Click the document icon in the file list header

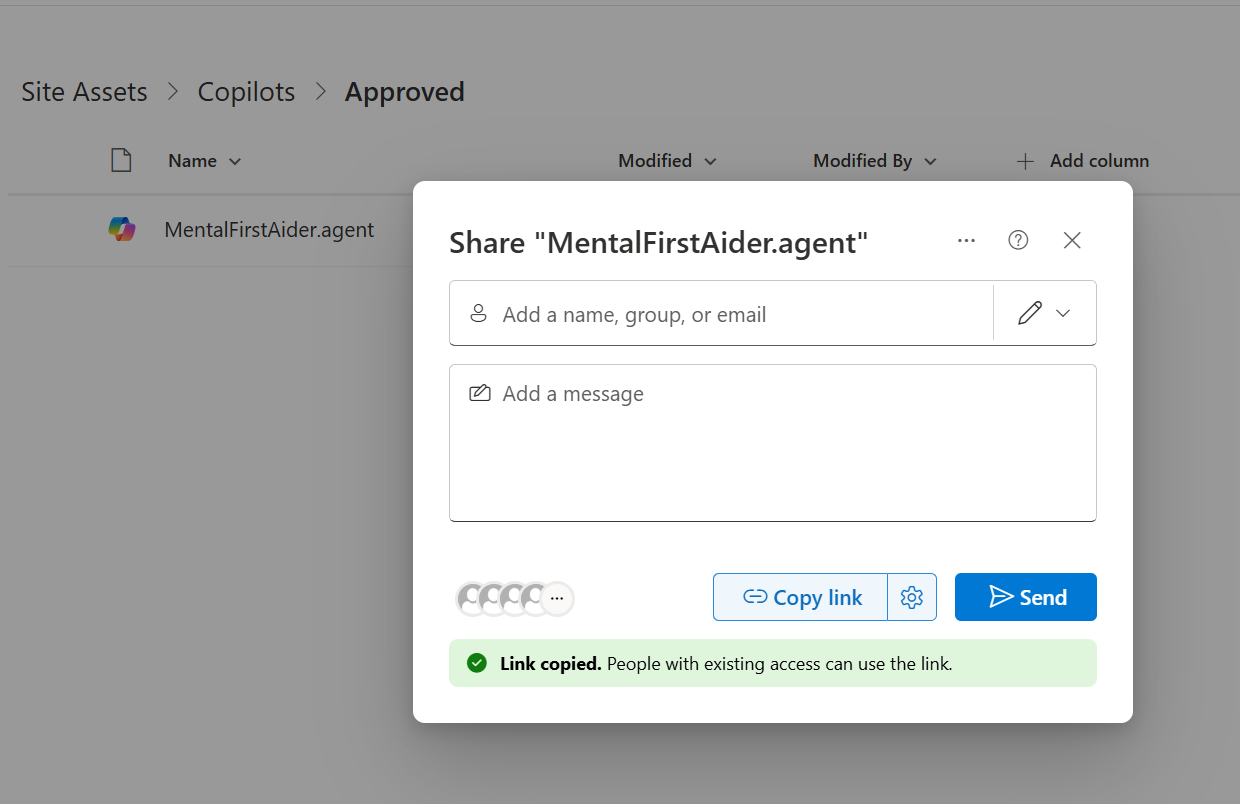(x=121, y=160)
